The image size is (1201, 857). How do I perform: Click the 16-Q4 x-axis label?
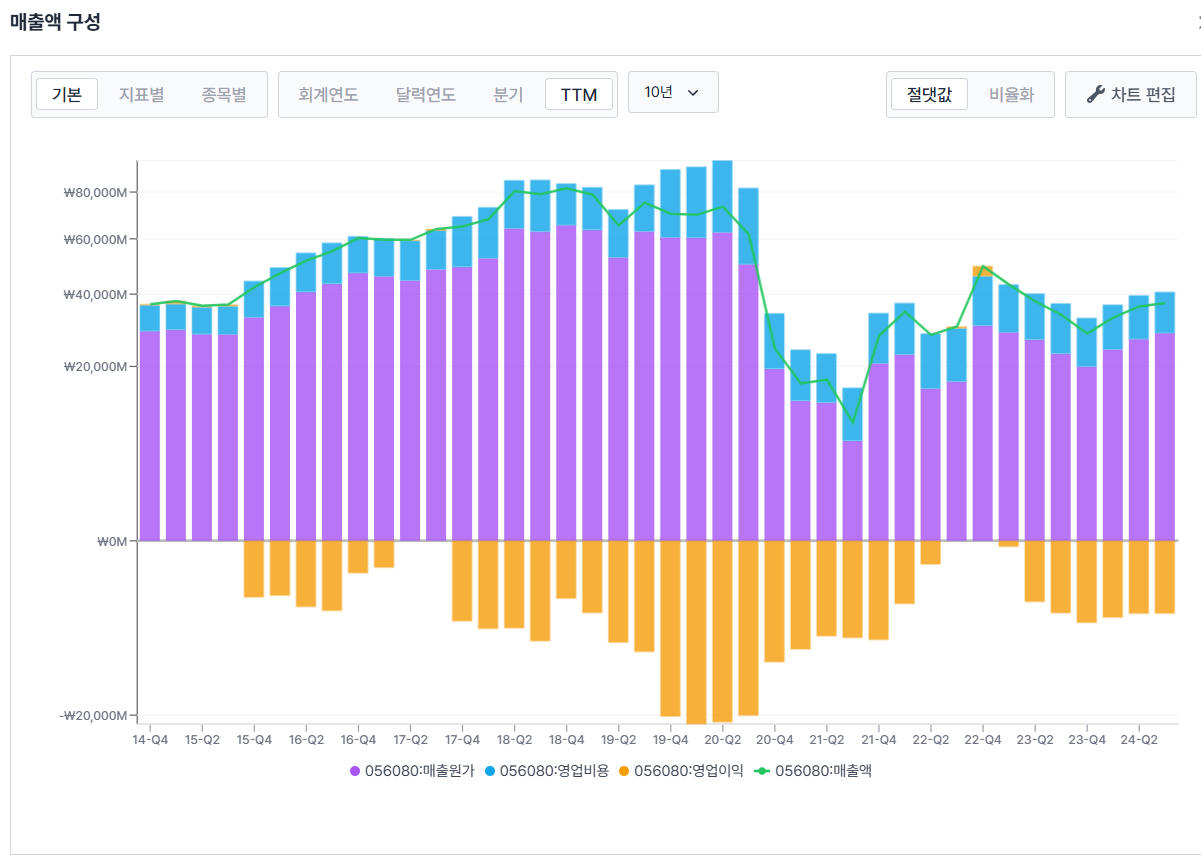(x=358, y=740)
